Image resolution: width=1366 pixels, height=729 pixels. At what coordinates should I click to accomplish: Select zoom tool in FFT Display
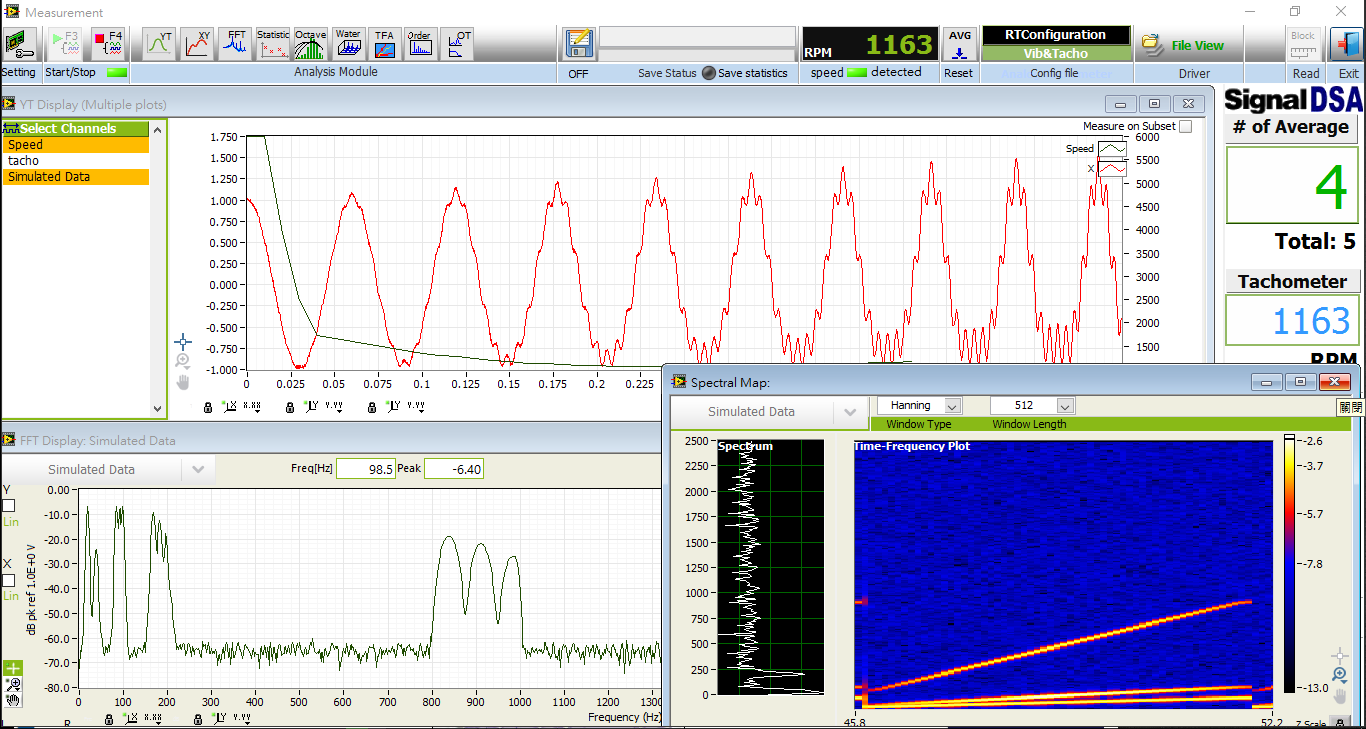point(13,684)
